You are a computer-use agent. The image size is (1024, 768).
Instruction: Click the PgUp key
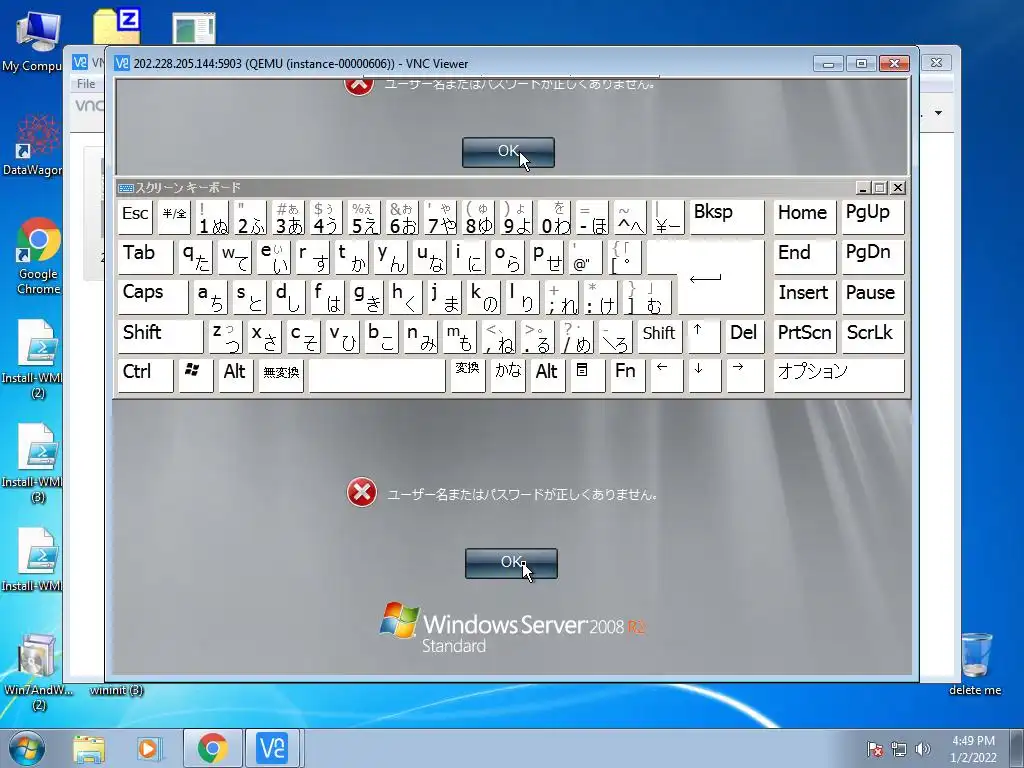[872, 217]
